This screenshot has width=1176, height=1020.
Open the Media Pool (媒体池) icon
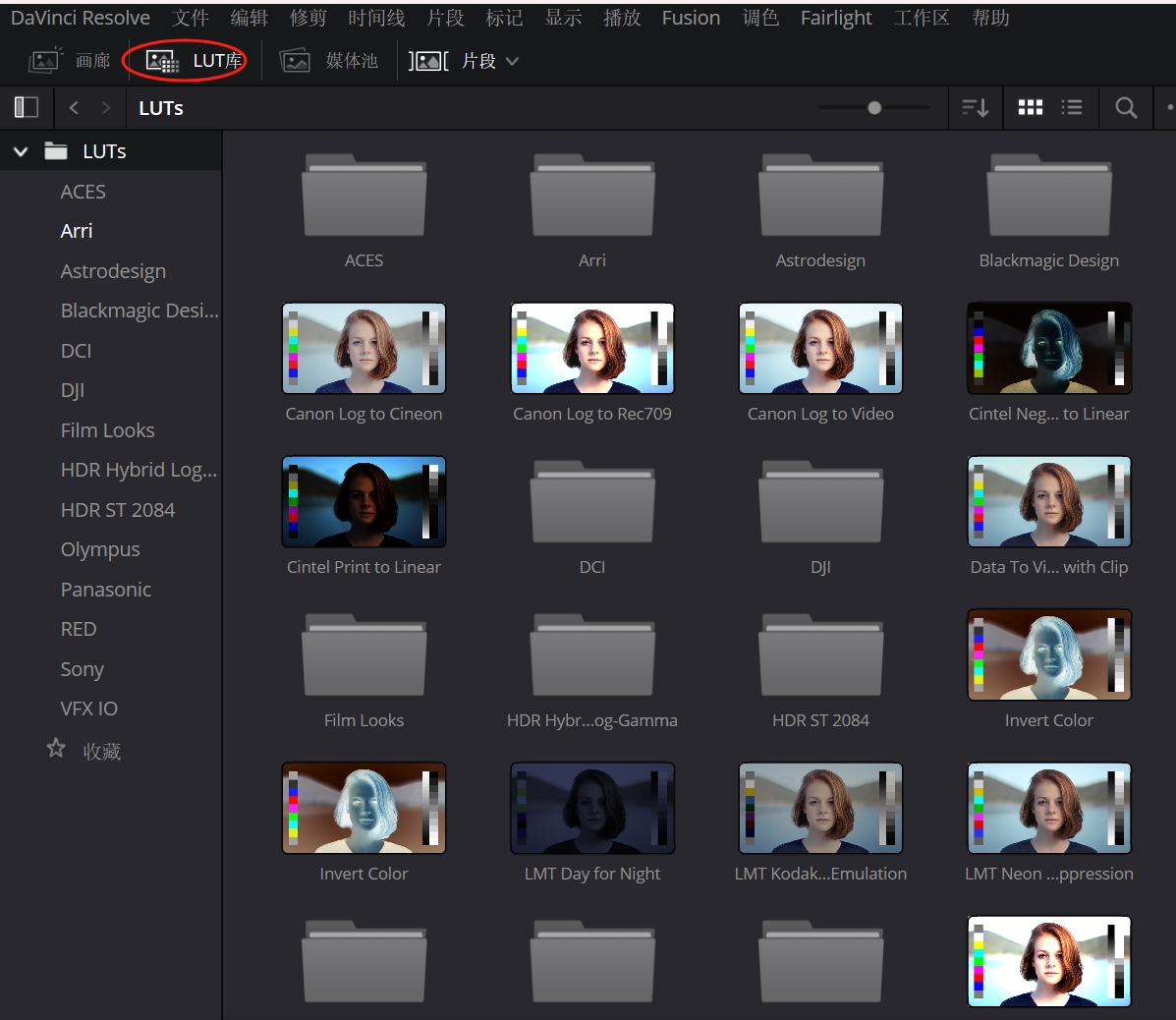click(296, 61)
